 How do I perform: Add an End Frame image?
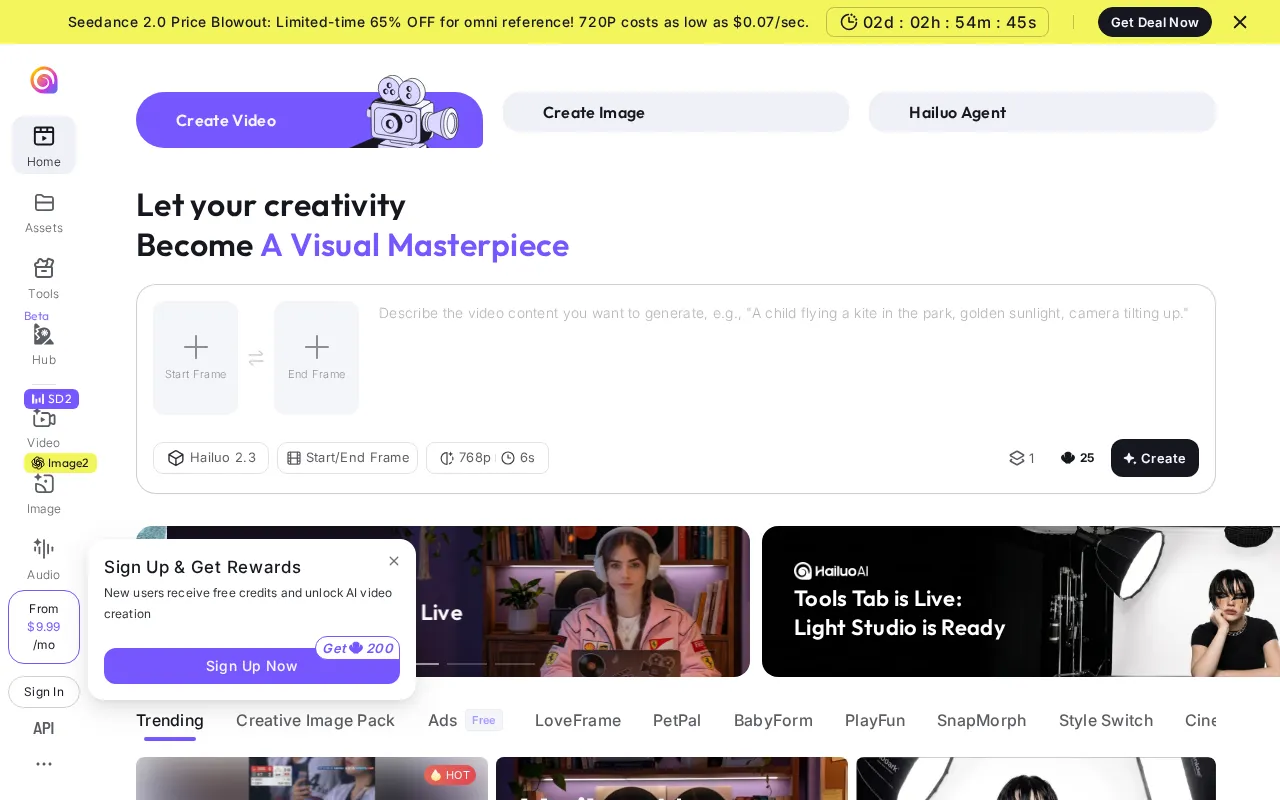(x=316, y=358)
